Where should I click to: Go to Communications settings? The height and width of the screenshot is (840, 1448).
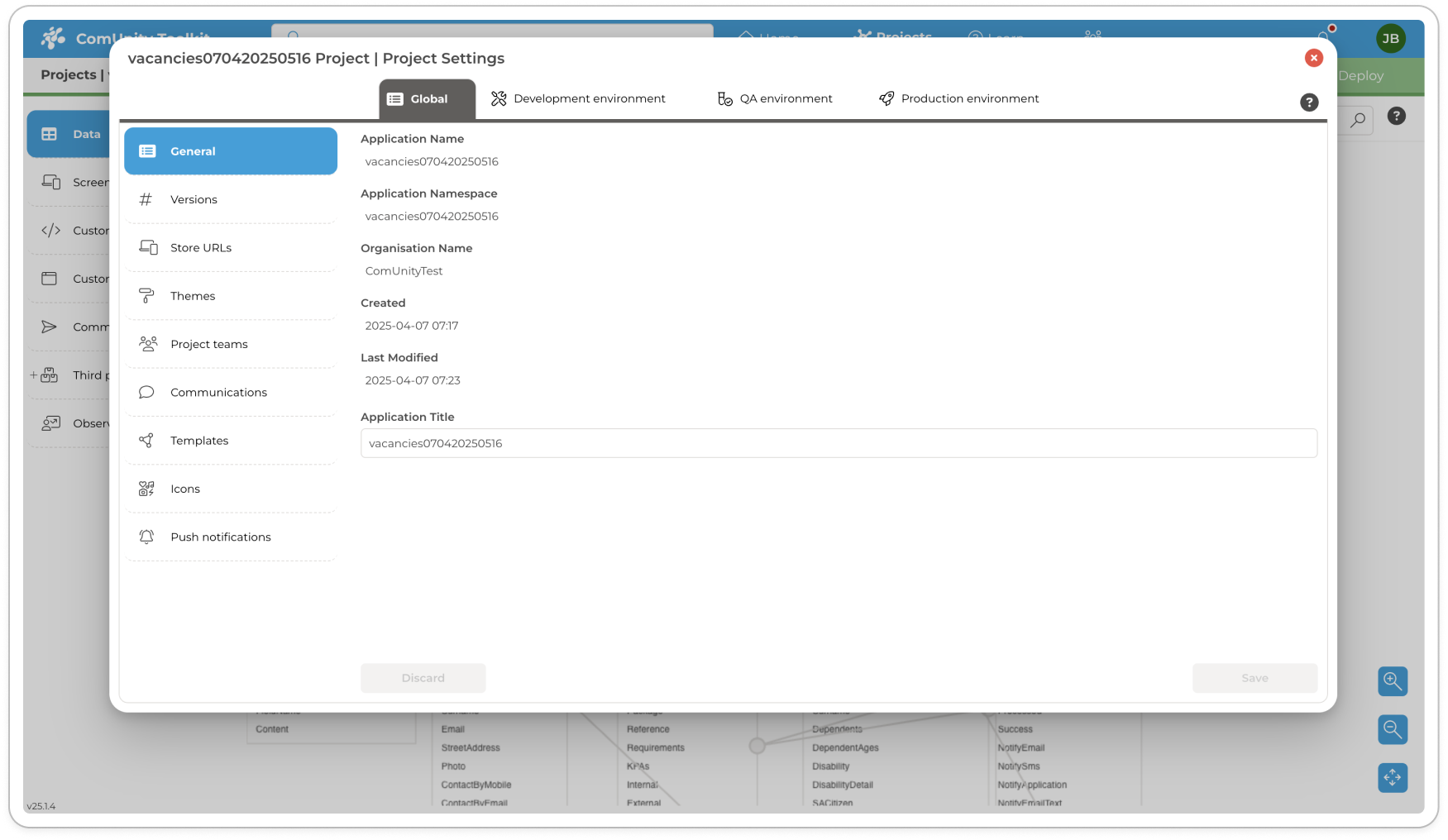coord(218,392)
